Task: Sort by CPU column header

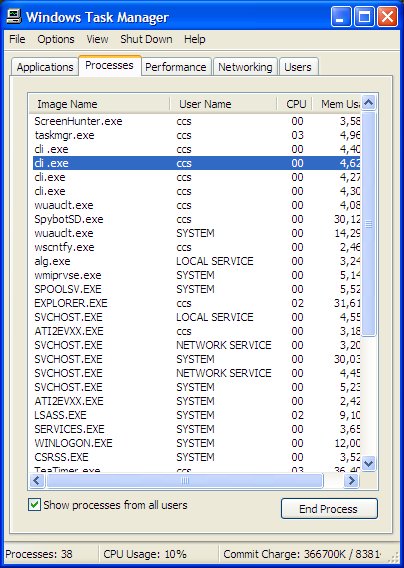Action: 294,104
